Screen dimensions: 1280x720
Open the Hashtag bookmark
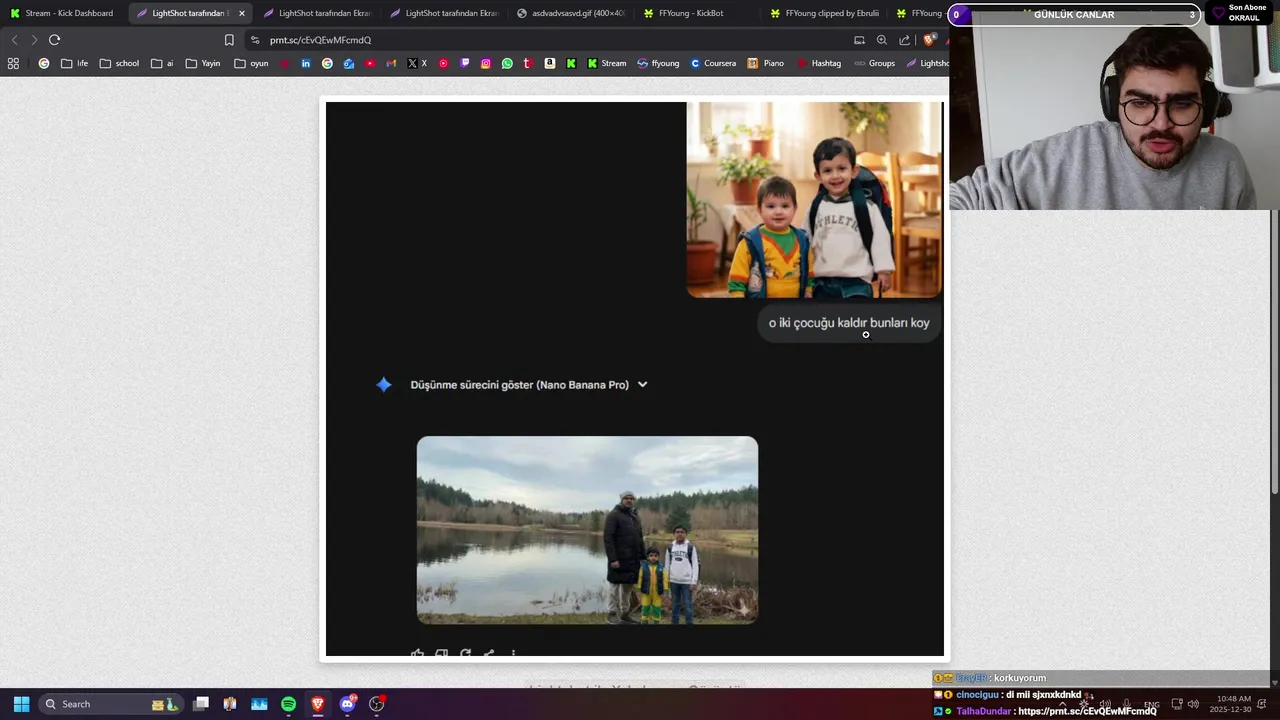click(819, 63)
